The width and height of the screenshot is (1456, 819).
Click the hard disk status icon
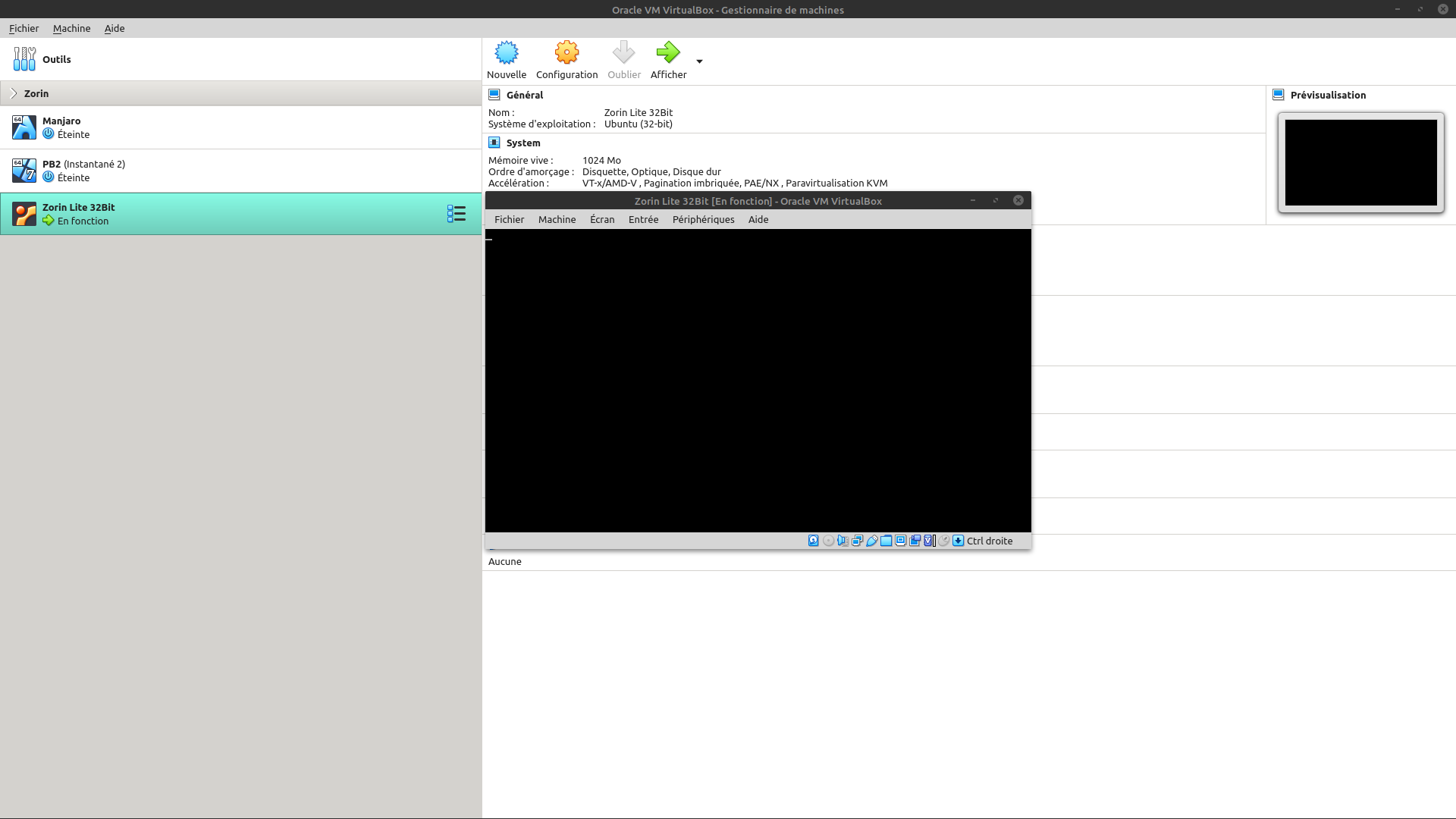[x=813, y=541]
